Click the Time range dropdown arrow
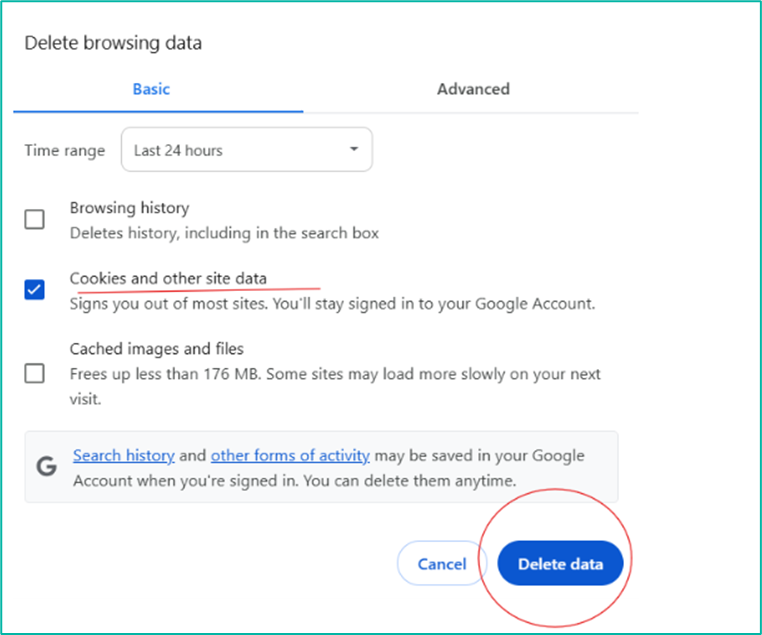 [x=354, y=149]
